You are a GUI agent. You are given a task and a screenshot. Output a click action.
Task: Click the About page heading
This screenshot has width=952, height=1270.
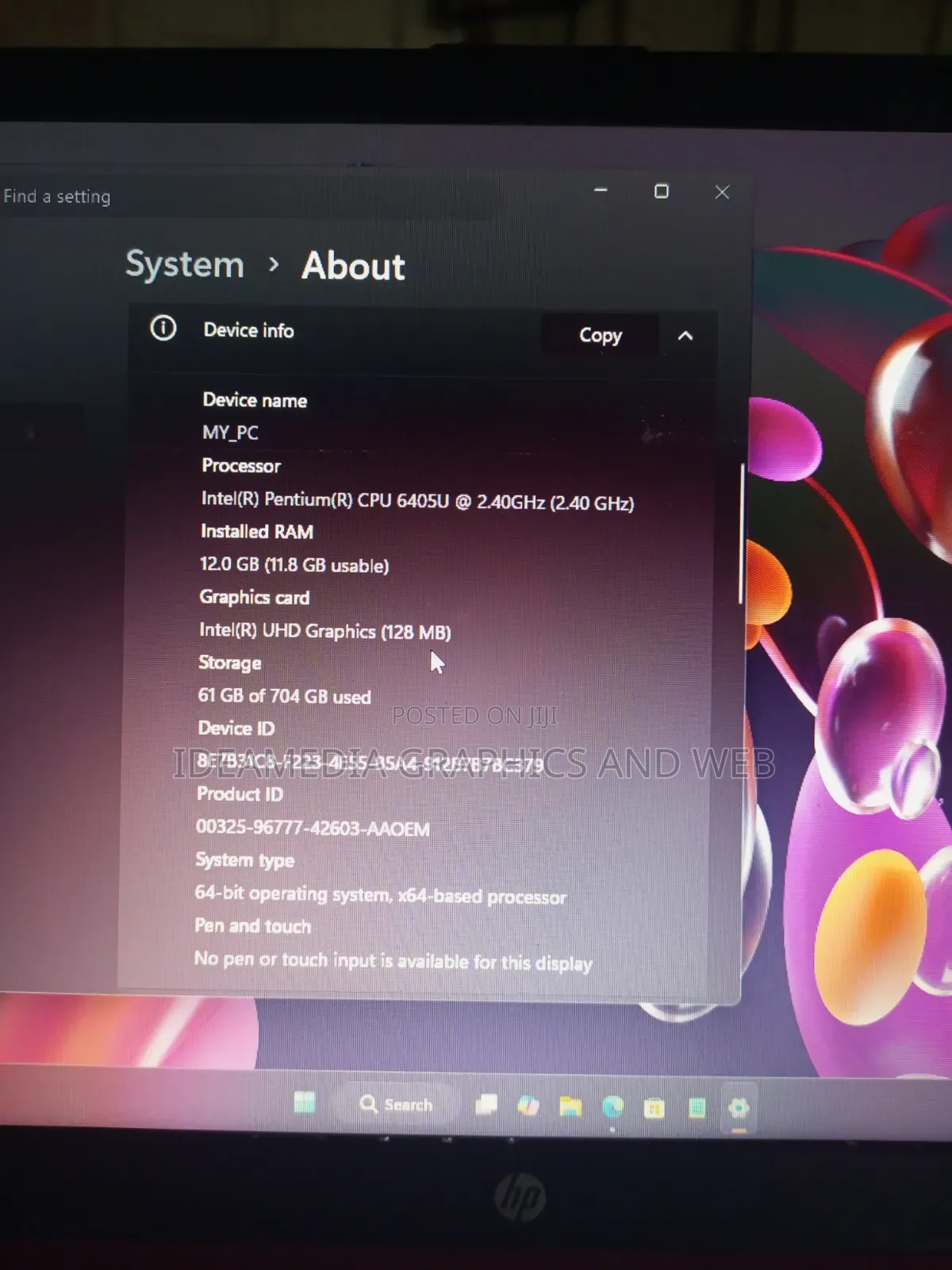pyautogui.click(x=353, y=266)
